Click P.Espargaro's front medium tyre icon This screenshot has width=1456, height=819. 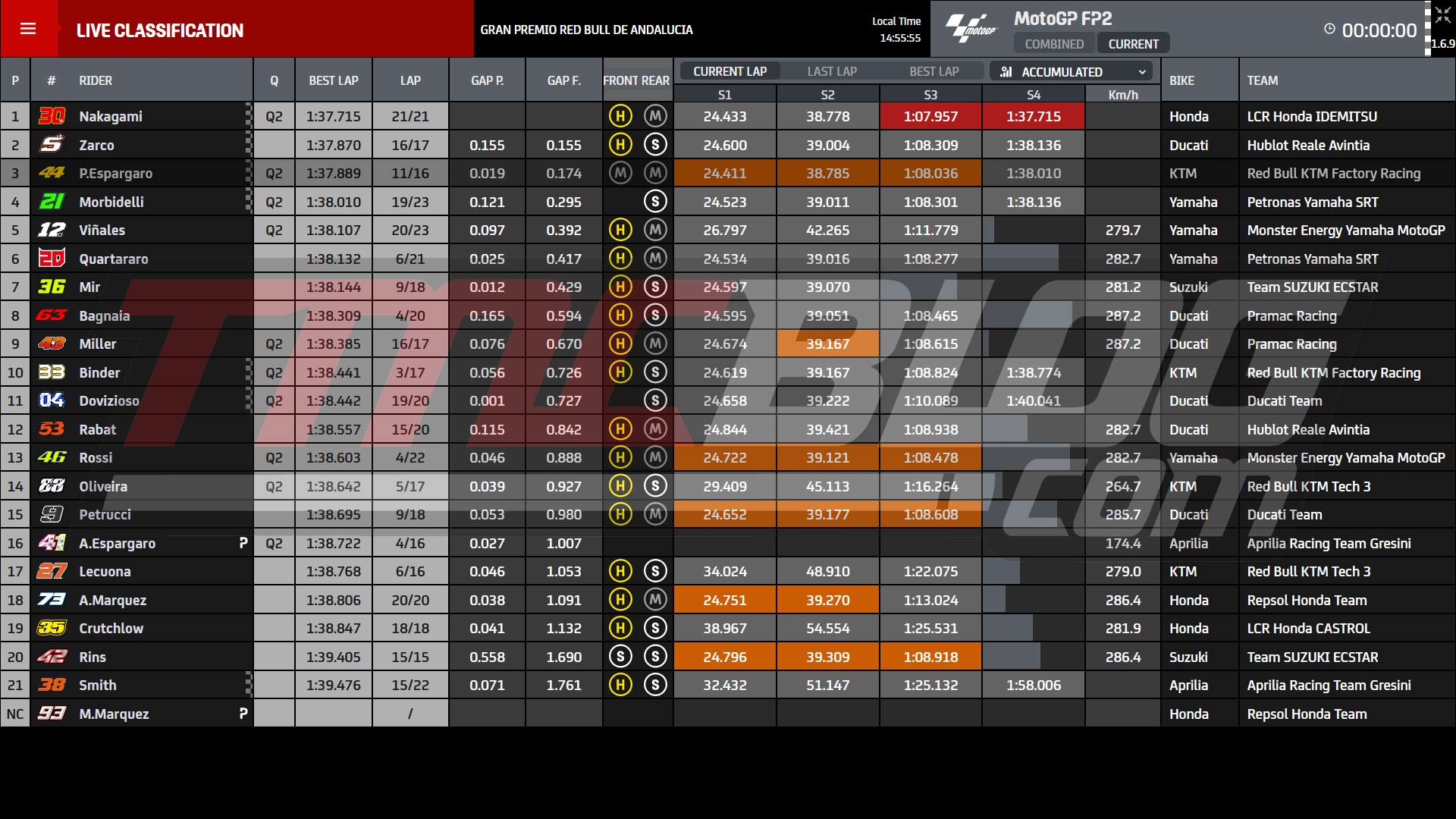[620, 173]
